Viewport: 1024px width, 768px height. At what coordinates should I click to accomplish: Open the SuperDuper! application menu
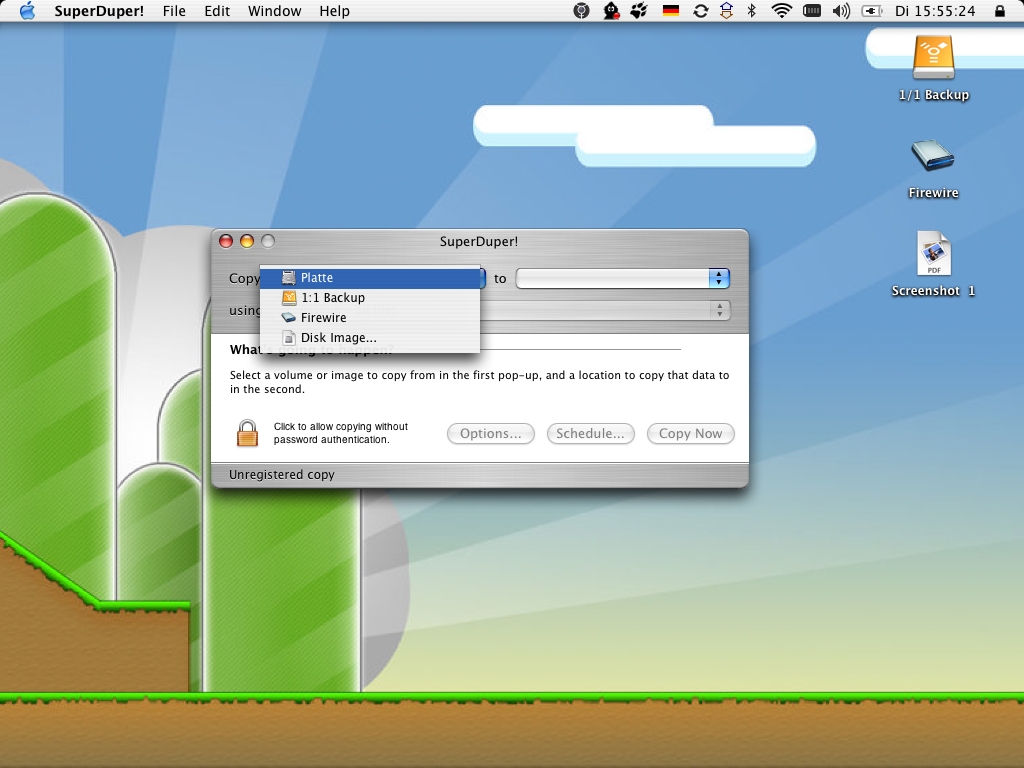click(99, 10)
